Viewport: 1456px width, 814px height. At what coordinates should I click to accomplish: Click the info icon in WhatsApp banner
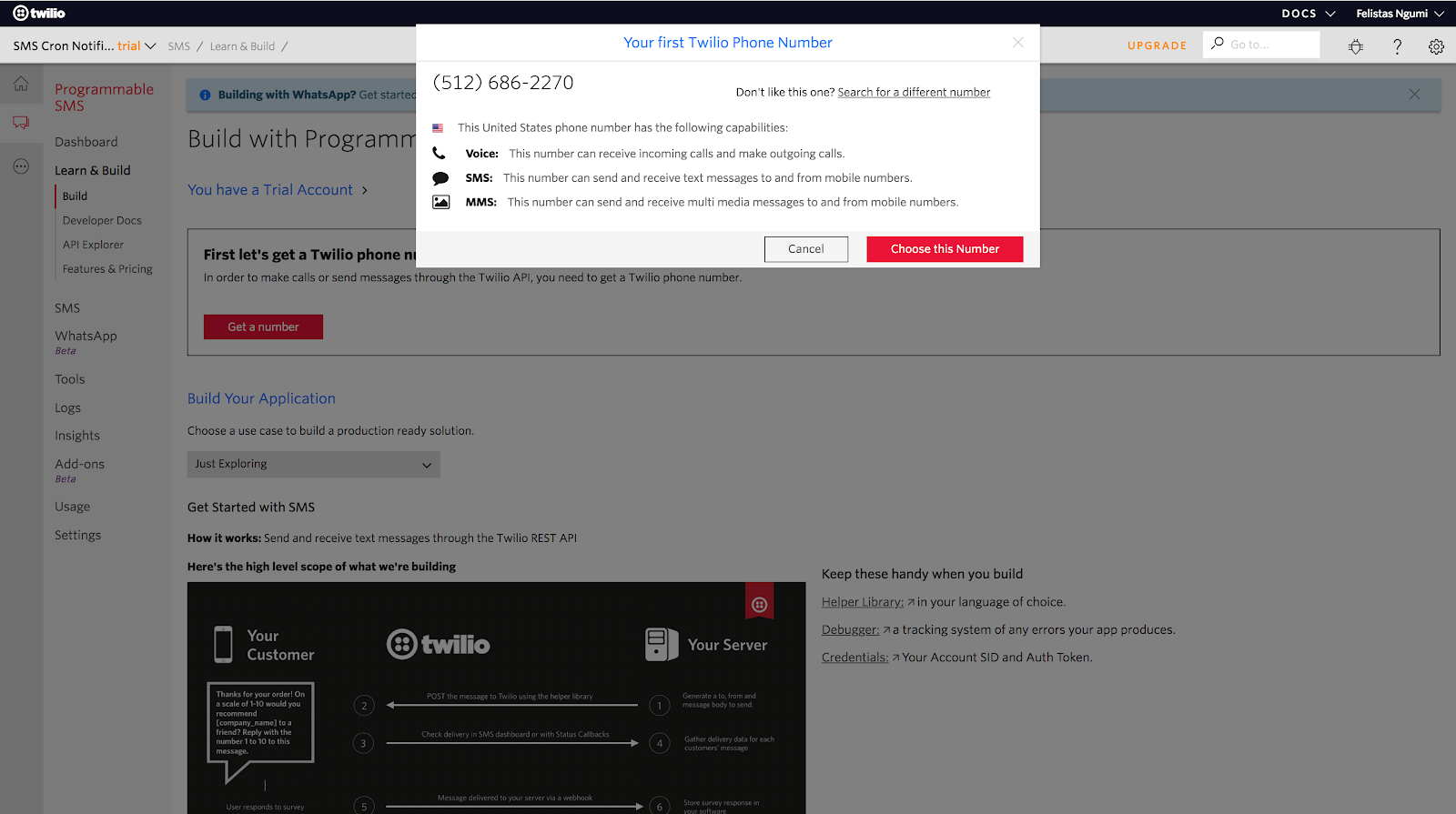[205, 95]
